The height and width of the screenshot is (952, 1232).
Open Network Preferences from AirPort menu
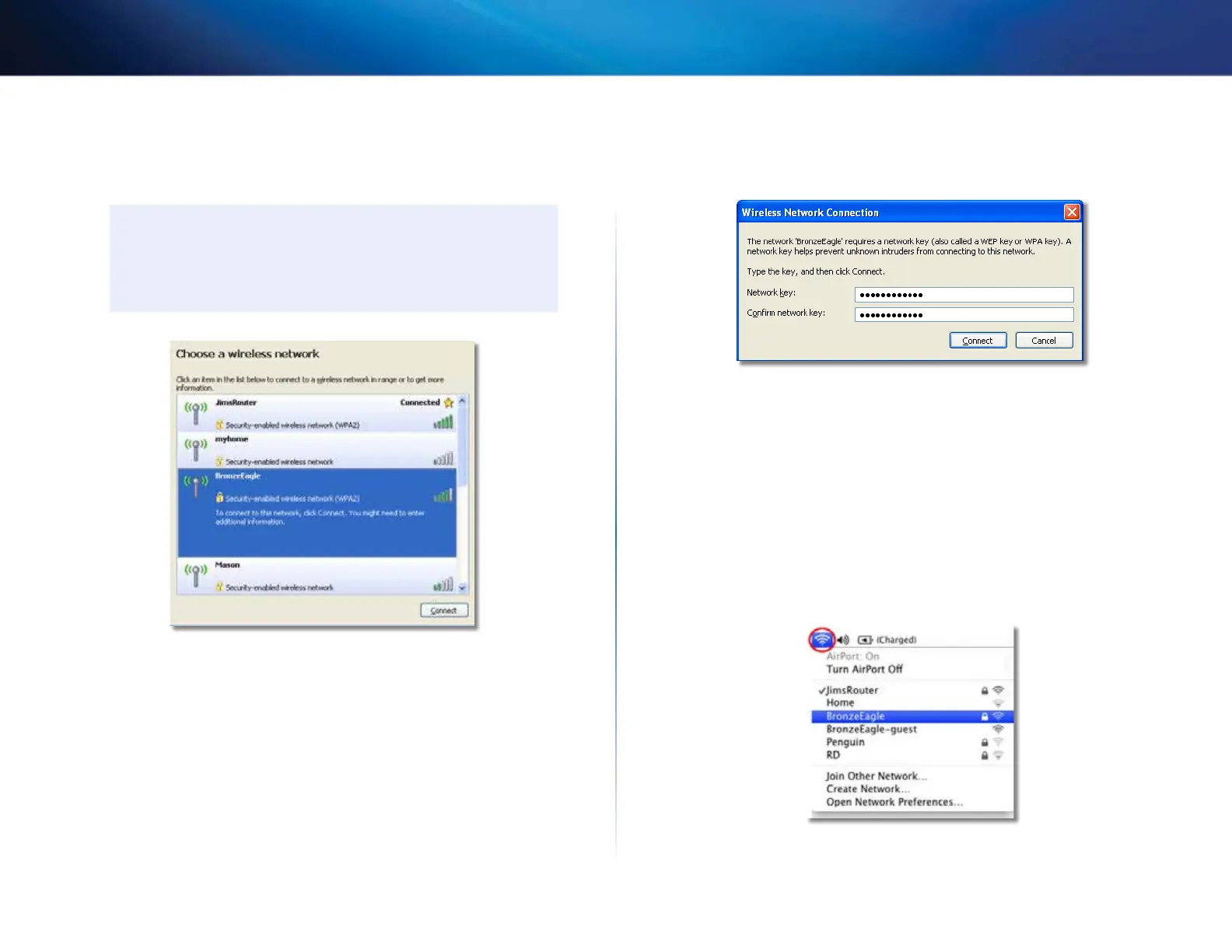pos(894,802)
